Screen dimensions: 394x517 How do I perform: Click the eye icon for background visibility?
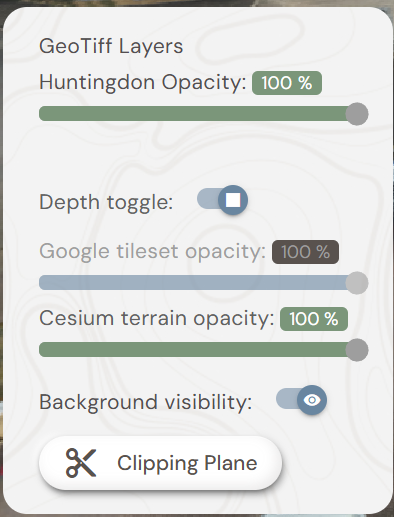click(312, 400)
